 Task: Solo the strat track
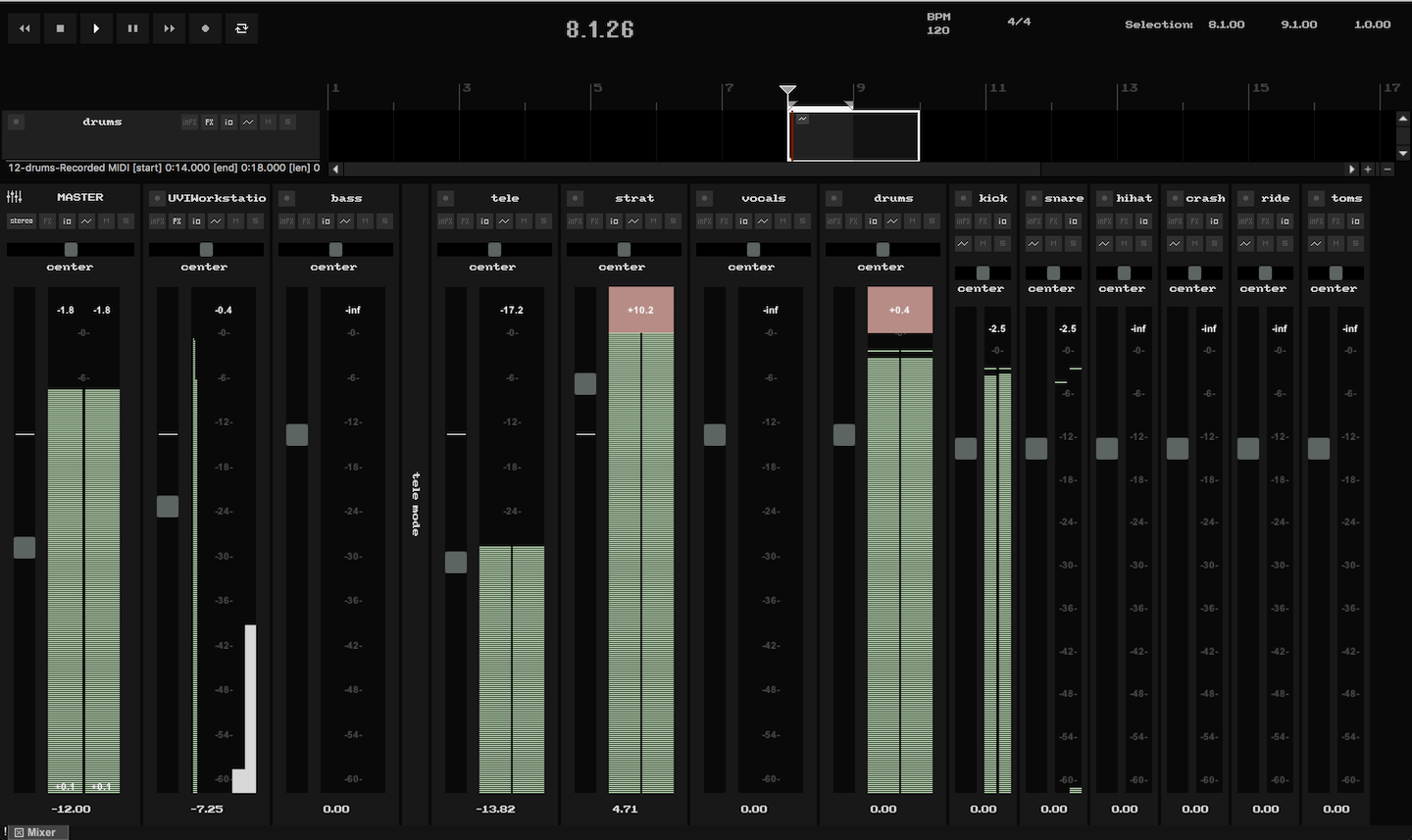tap(673, 222)
